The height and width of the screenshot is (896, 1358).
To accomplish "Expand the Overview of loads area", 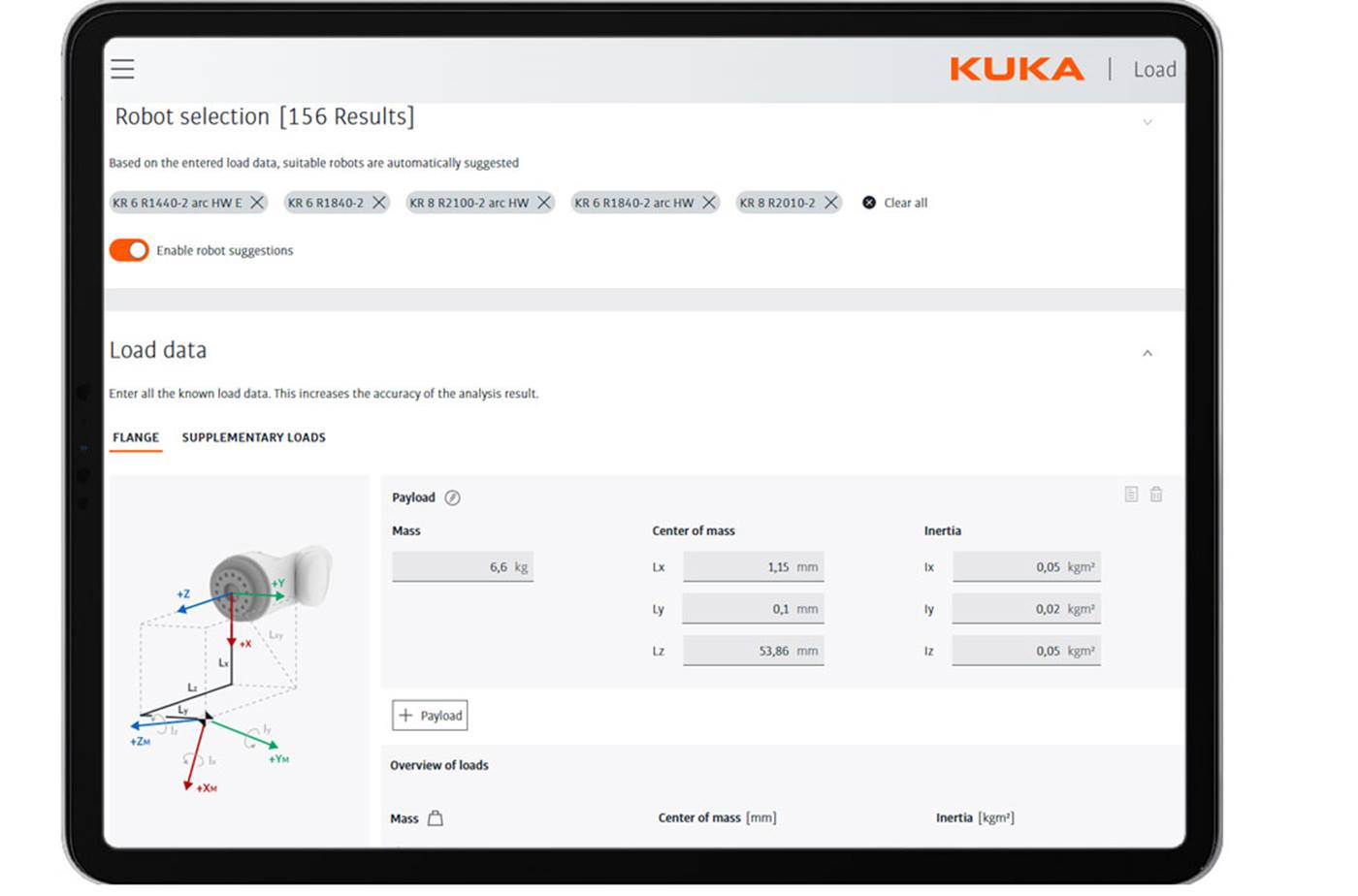I will tap(439, 765).
